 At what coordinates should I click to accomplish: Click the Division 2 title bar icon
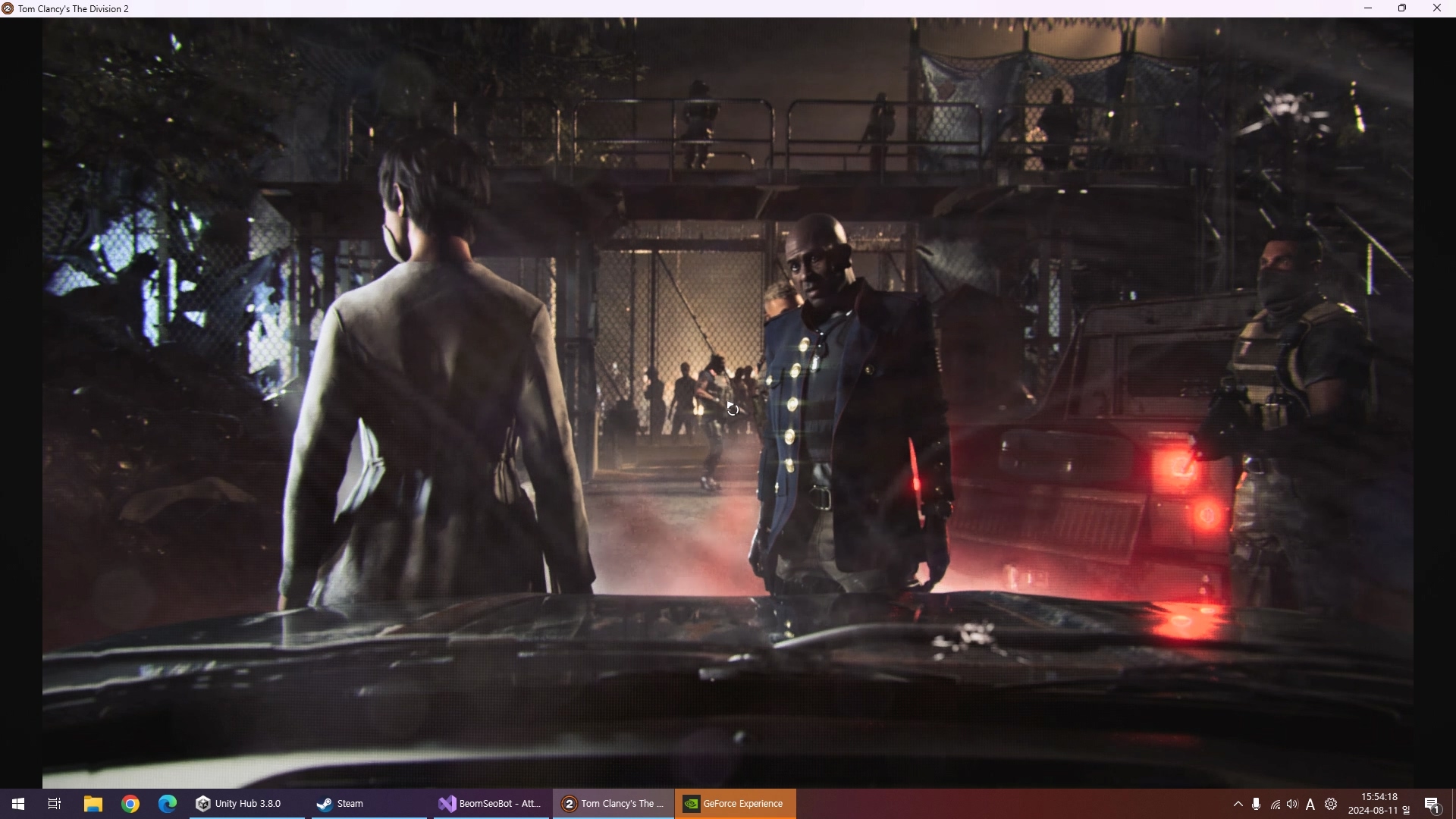click(x=8, y=8)
